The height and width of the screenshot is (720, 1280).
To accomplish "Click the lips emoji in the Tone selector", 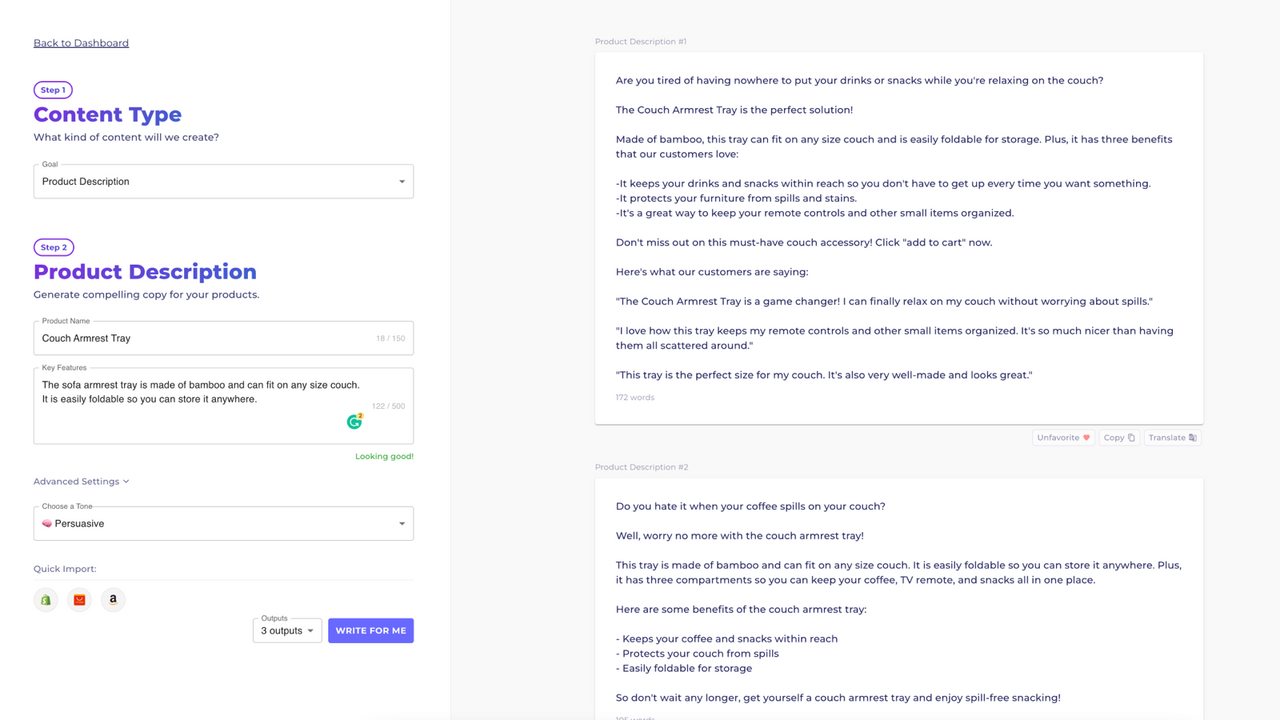I will [x=48, y=523].
